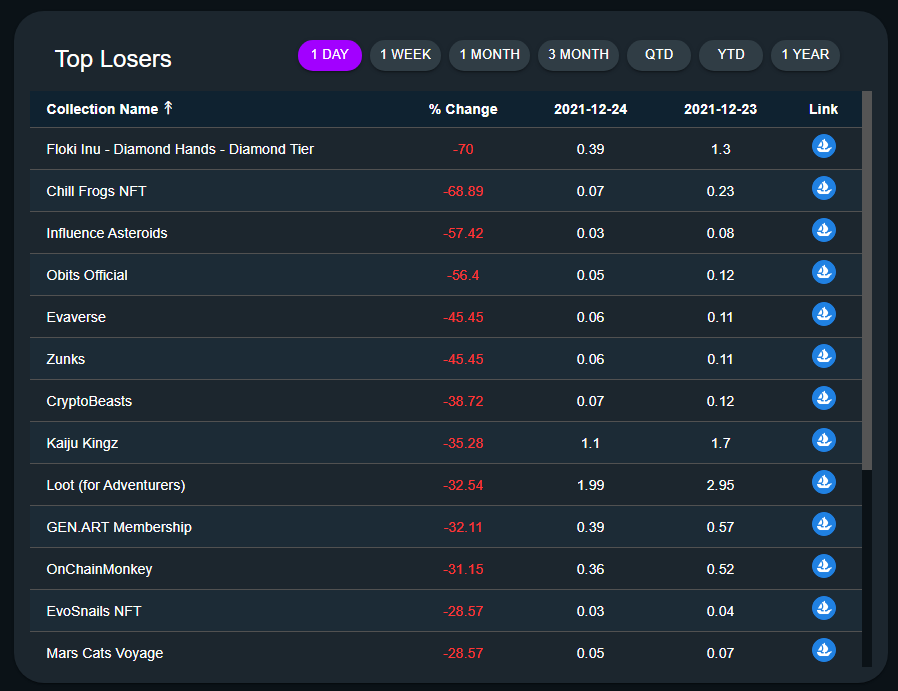The image size is (898, 691).
Task: Open OpenSea link for Chill Frogs NFT
Action: click(x=824, y=188)
